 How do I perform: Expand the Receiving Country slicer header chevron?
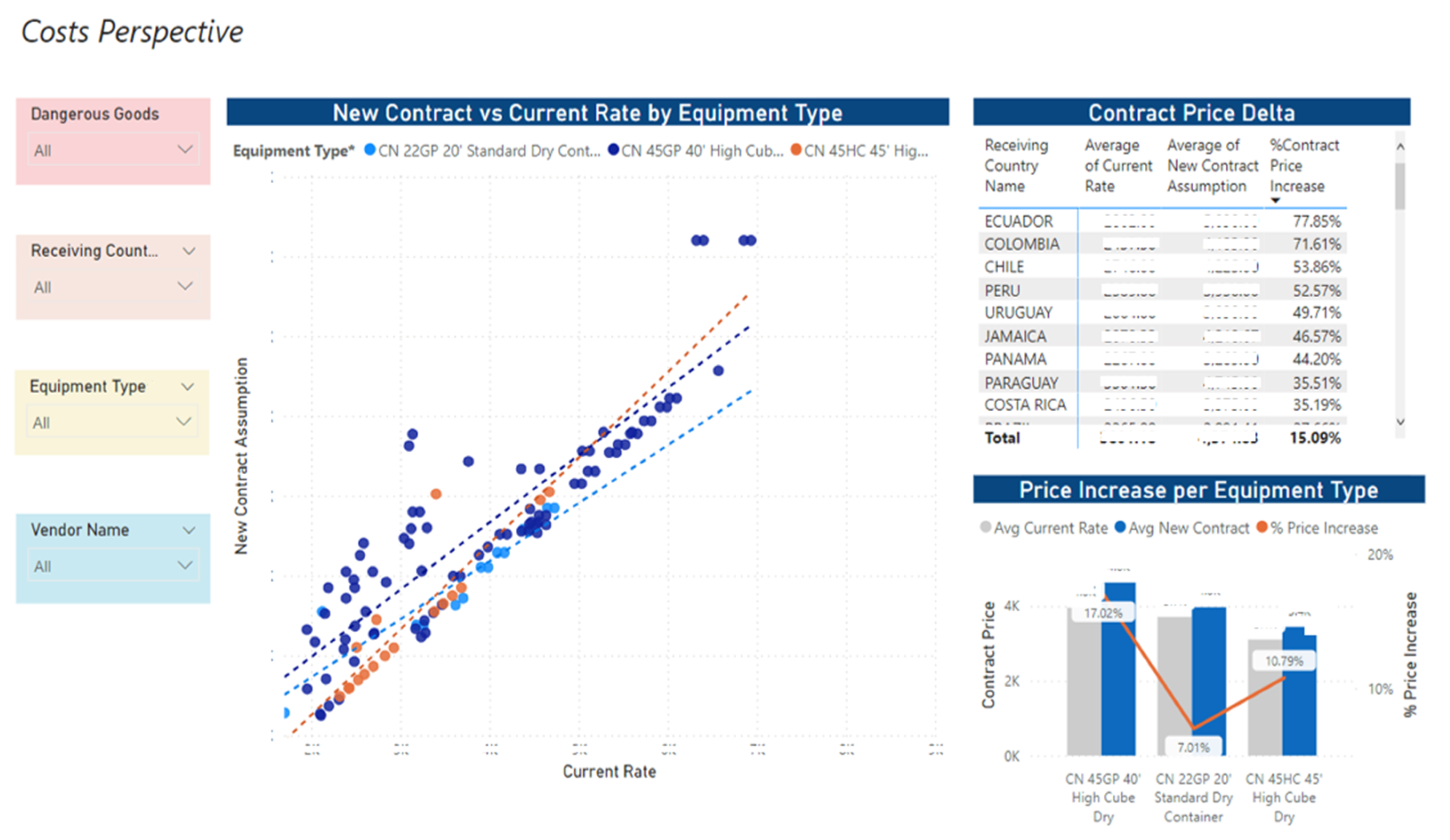pyautogui.click(x=189, y=251)
